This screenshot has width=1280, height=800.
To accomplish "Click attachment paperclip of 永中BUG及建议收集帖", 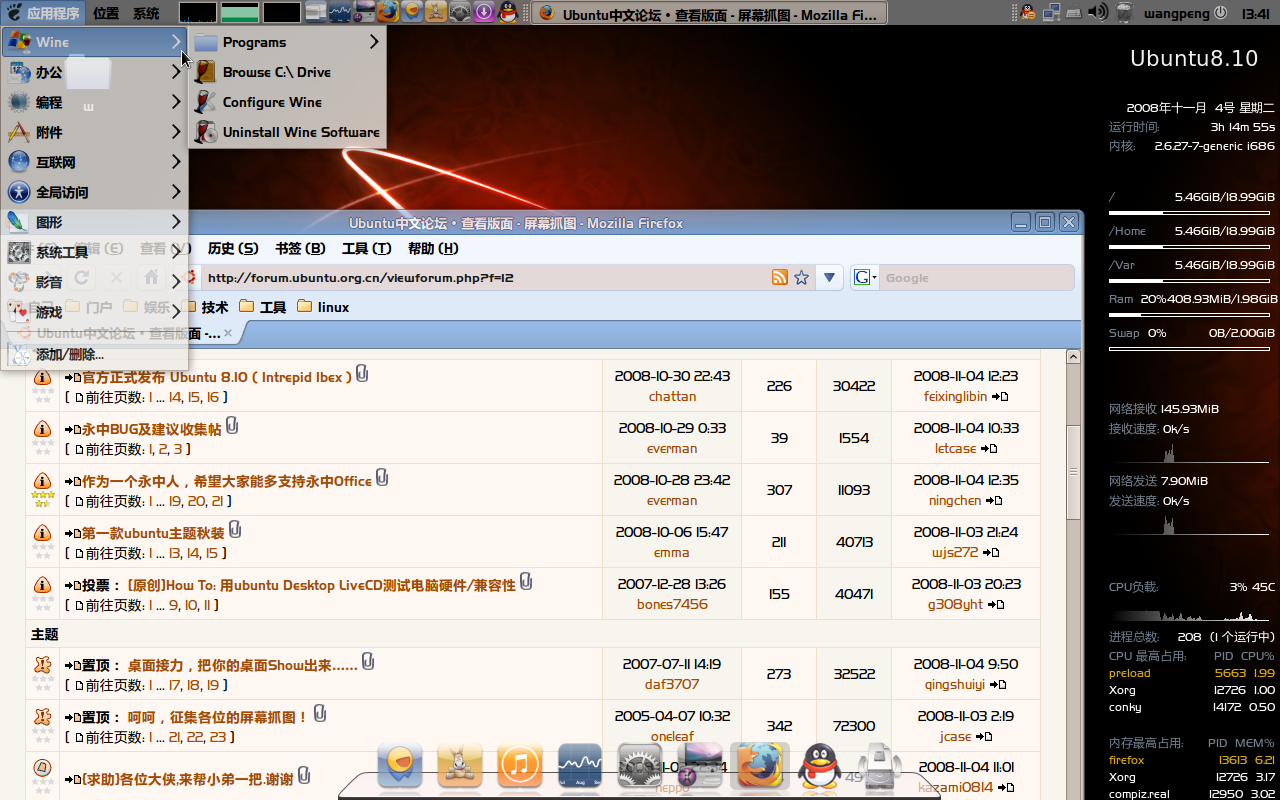I will [x=232, y=426].
